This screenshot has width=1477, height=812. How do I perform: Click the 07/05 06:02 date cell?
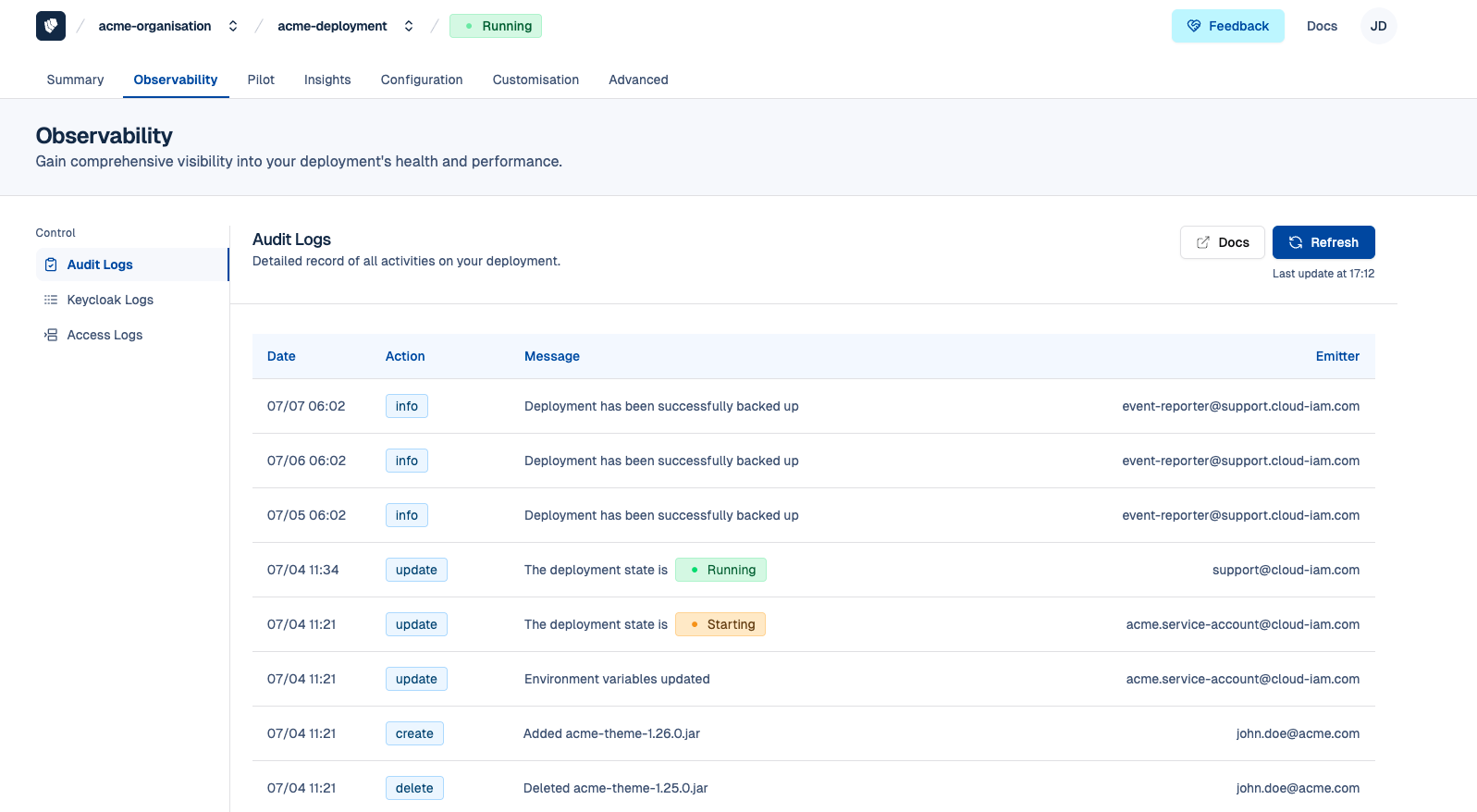pyautogui.click(x=306, y=515)
